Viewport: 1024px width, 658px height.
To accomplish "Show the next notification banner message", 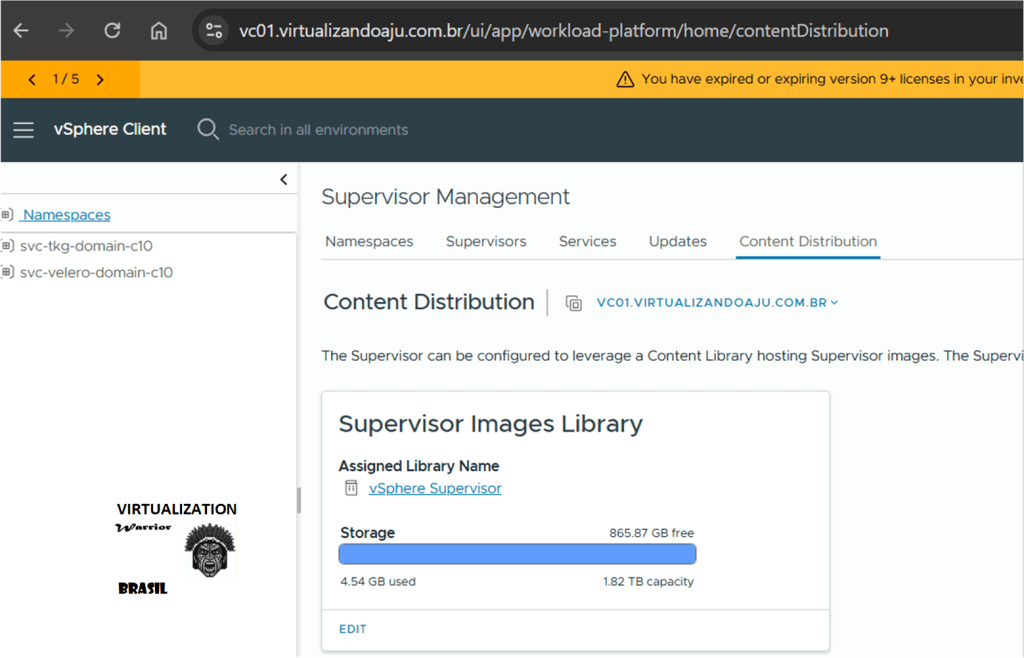I will (100, 79).
